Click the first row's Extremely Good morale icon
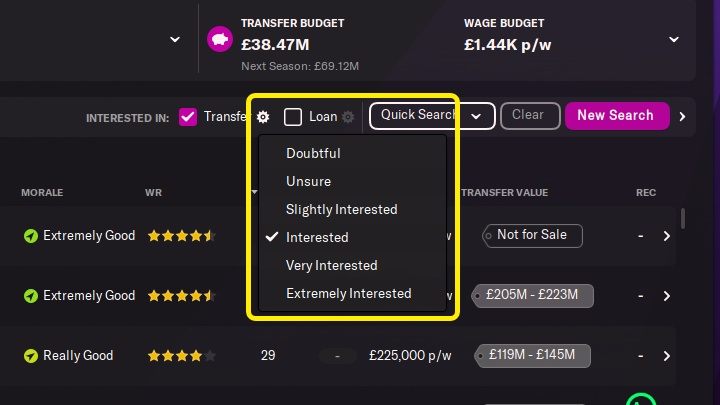This screenshot has height=405, width=720. (x=31, y=236)
